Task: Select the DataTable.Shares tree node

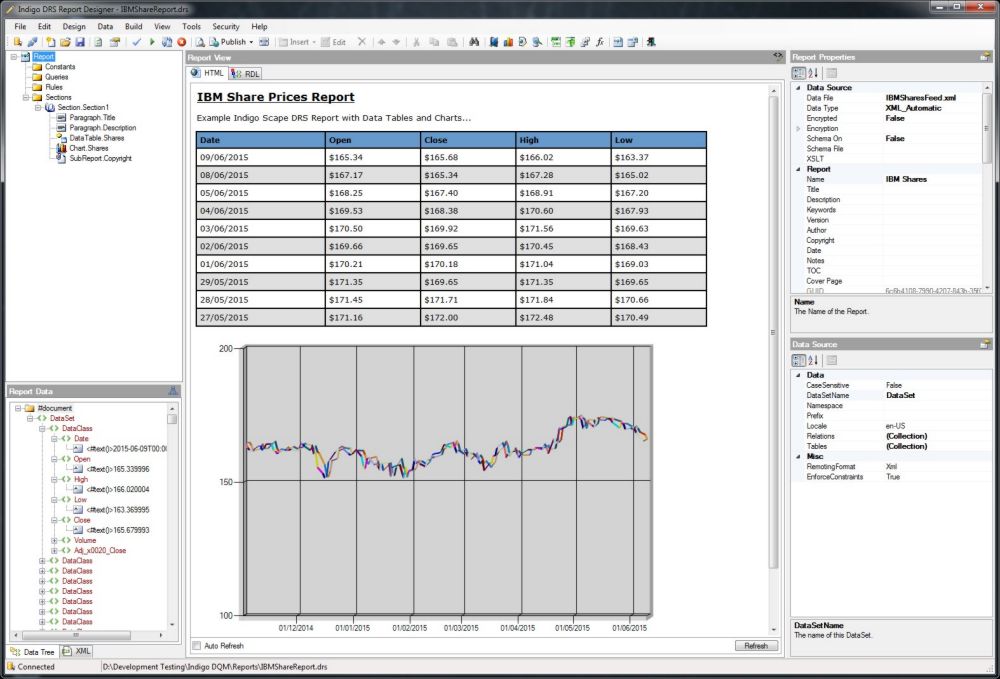Action: (97, 138)
